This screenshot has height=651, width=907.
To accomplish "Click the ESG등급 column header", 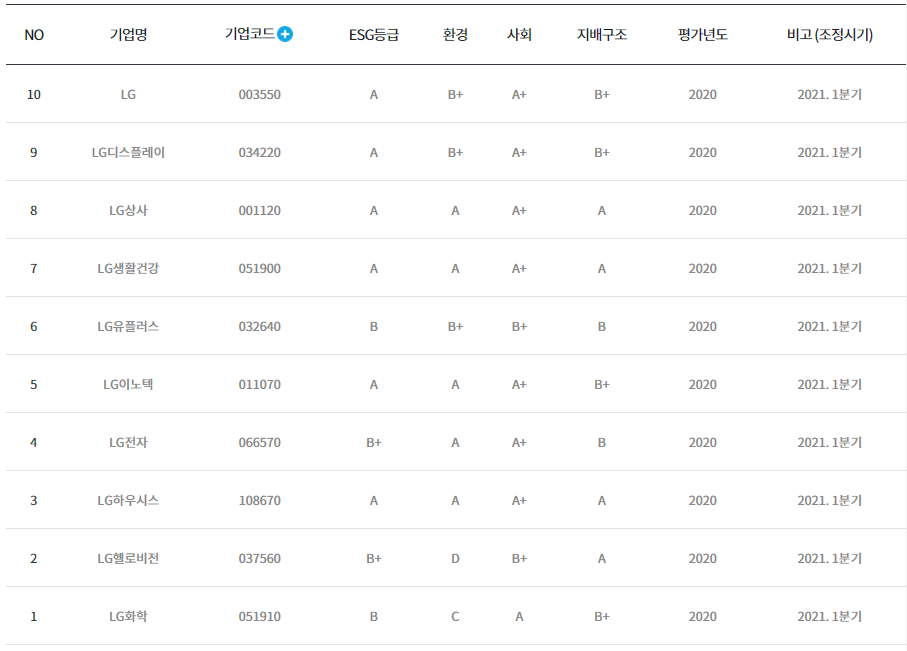I will pyautogui.click(x=374, y=35).
